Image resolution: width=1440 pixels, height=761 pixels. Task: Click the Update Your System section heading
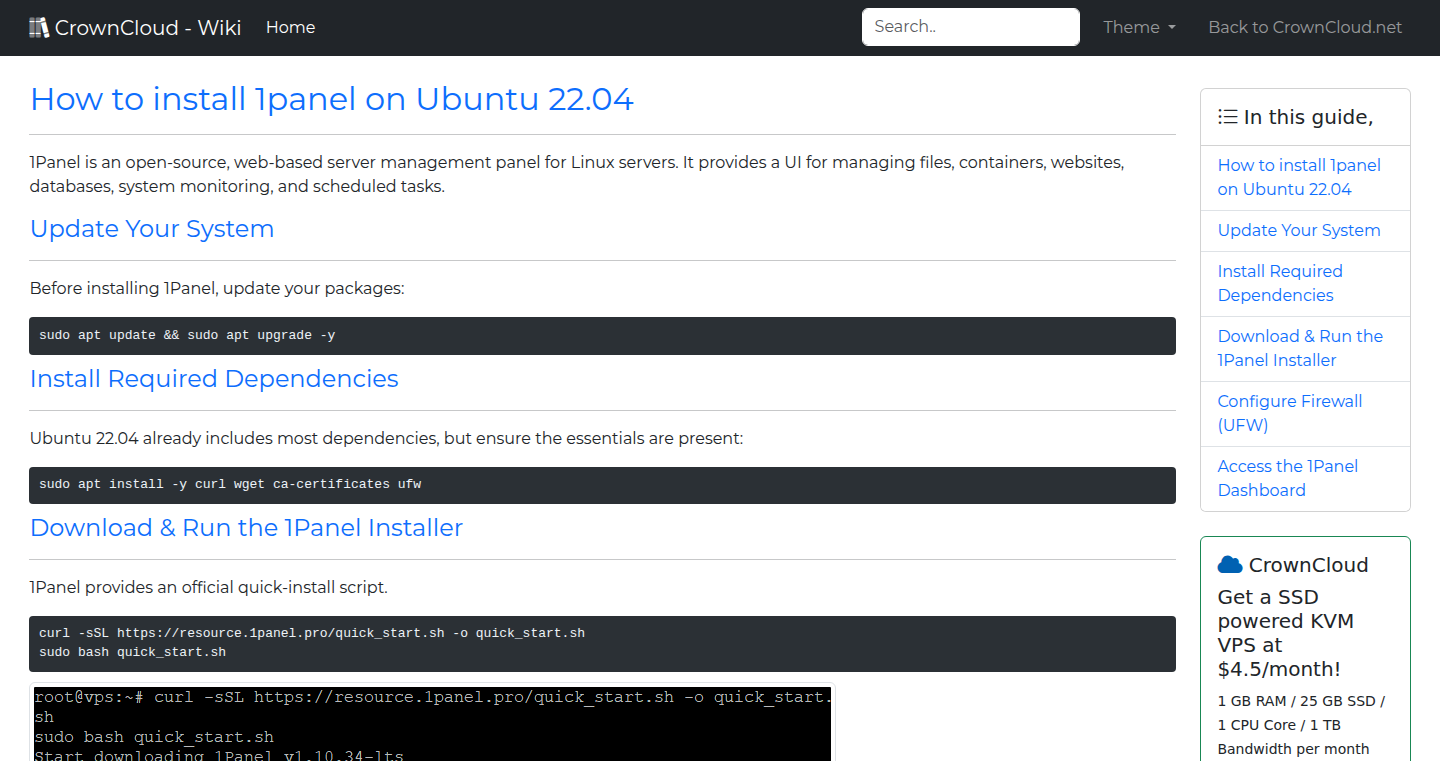point(152,228)
